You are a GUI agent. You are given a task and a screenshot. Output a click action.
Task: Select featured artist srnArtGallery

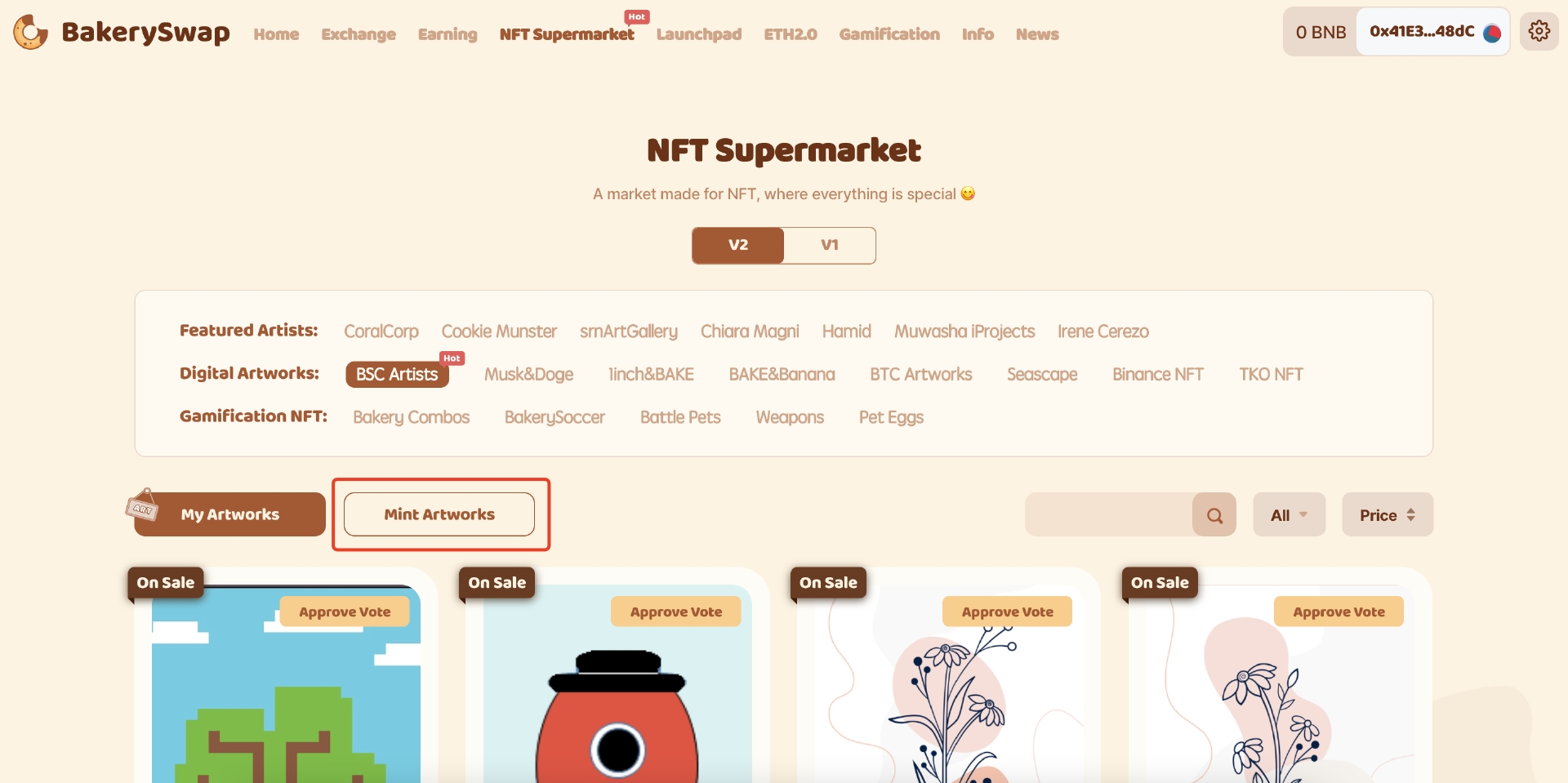[629, 331]
